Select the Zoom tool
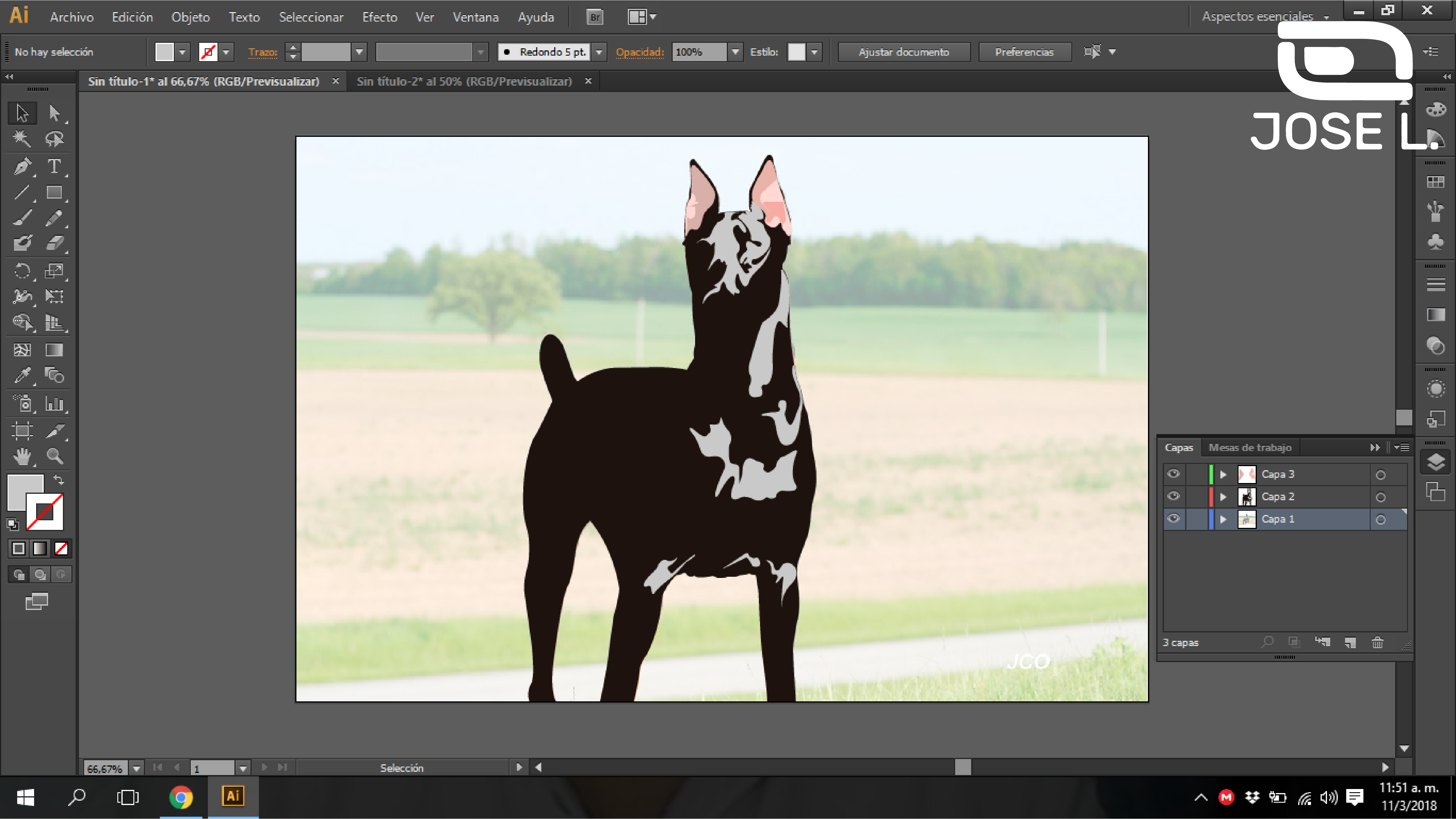The height and width of the screenshot is (819, 1456). coord(54,456)
